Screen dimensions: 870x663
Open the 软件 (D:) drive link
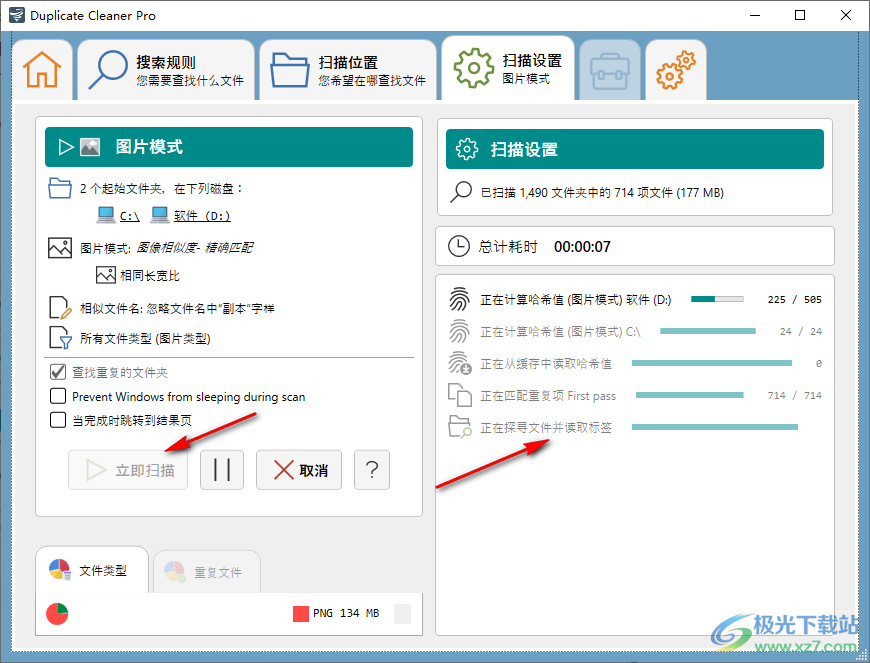(x=202, y=216)
